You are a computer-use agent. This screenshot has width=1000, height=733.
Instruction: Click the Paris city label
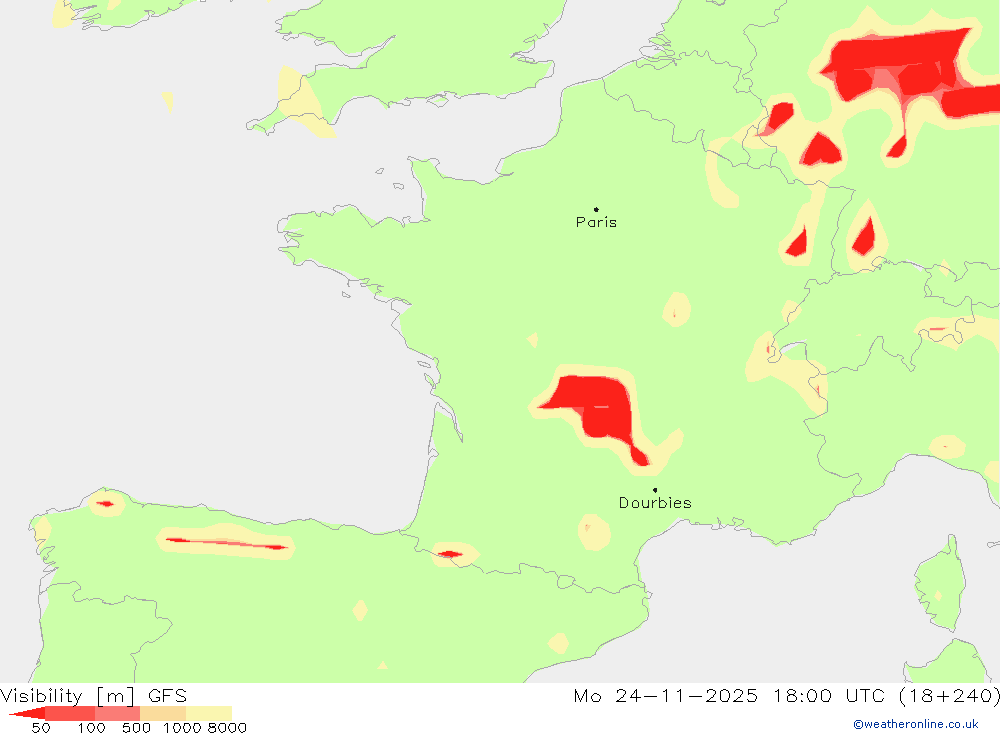point(596,222)
